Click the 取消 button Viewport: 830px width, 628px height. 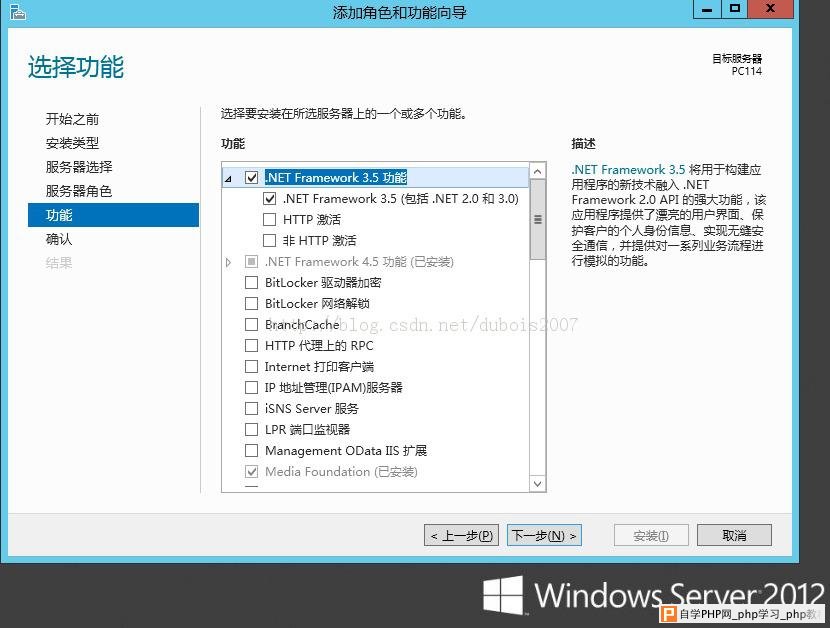(734, 535)
